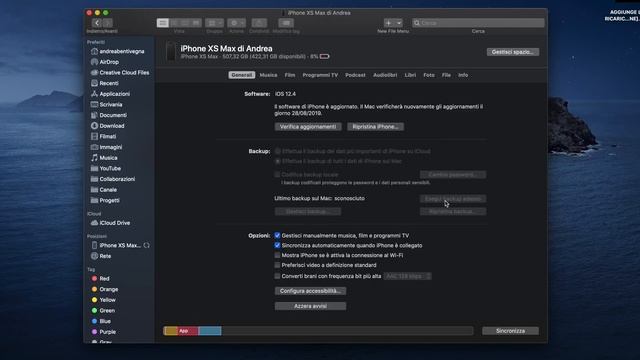The image size is (640, 360).
Task: Open the AAC 128 kbps bitrate dropdown
Action: coord(407,276)
